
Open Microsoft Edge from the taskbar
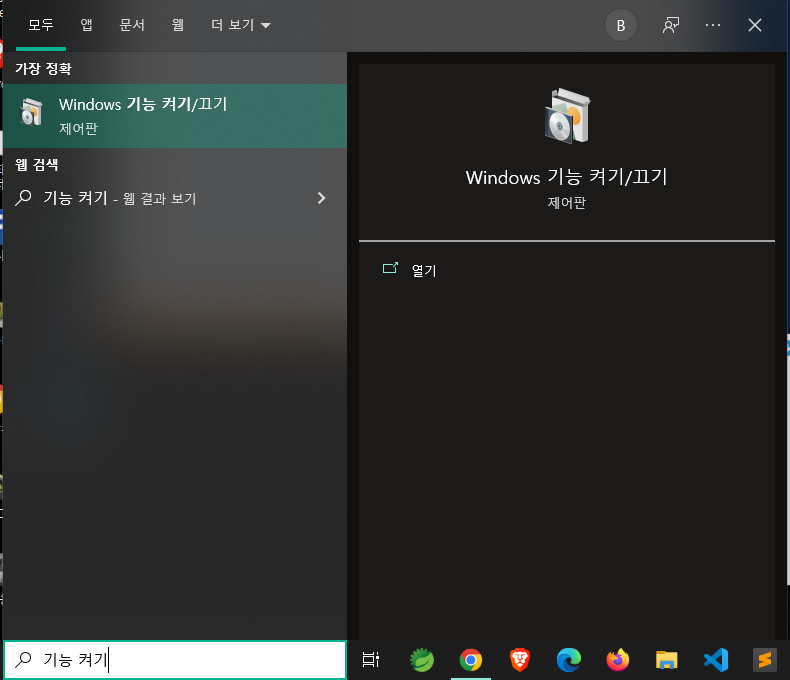(569, 660)
